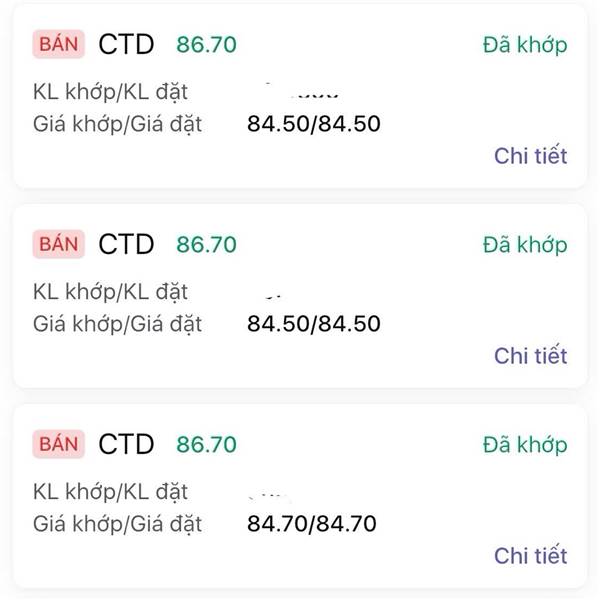Click the 84.70/84.70 matched price value
Screen dimensions: 600x600
tap(313, 523)
